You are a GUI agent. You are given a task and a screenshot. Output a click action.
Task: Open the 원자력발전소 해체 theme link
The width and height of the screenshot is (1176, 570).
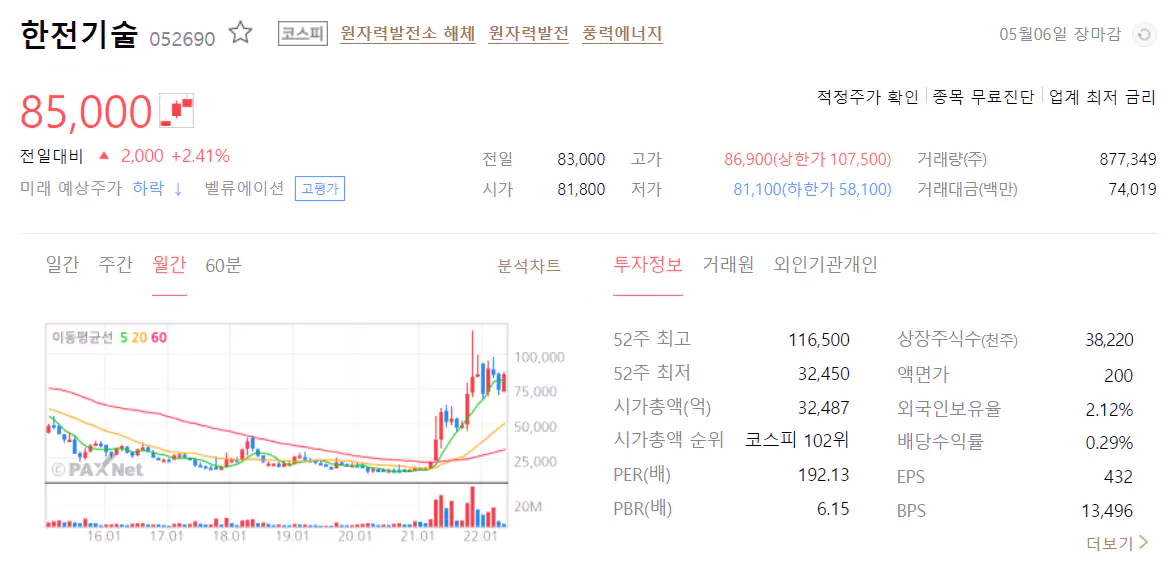coord(408,34)
